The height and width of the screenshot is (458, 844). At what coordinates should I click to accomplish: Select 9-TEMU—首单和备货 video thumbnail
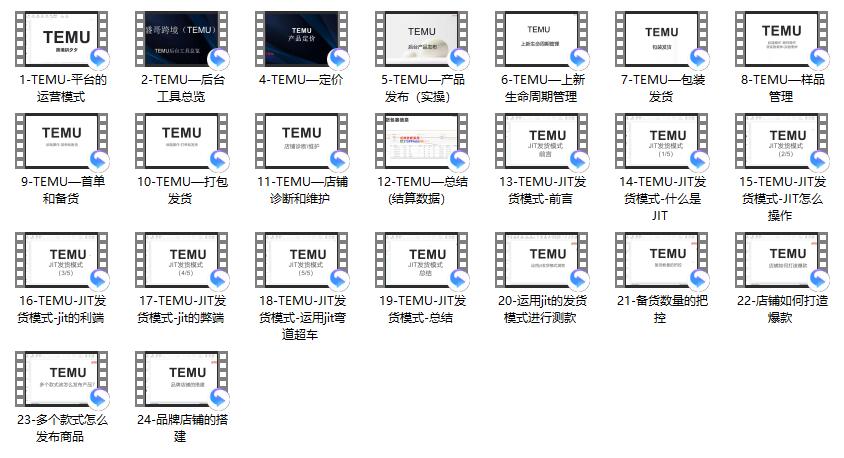click(61, 141)
